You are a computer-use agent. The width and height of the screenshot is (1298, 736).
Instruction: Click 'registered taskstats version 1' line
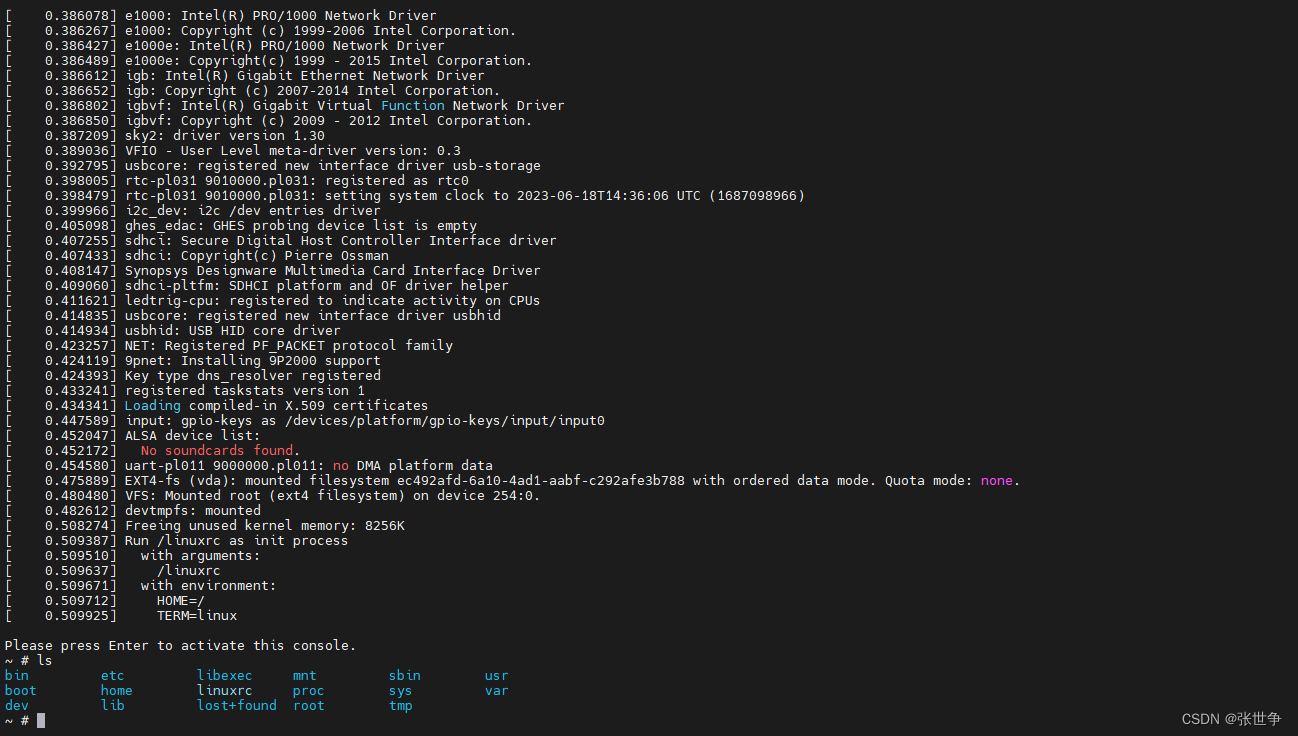[245, 391]
